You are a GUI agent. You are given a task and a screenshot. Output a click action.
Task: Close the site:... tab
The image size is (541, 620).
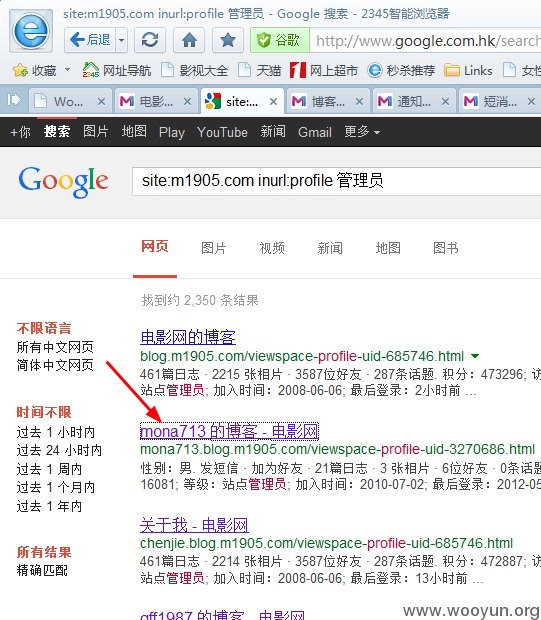point(273,102)
